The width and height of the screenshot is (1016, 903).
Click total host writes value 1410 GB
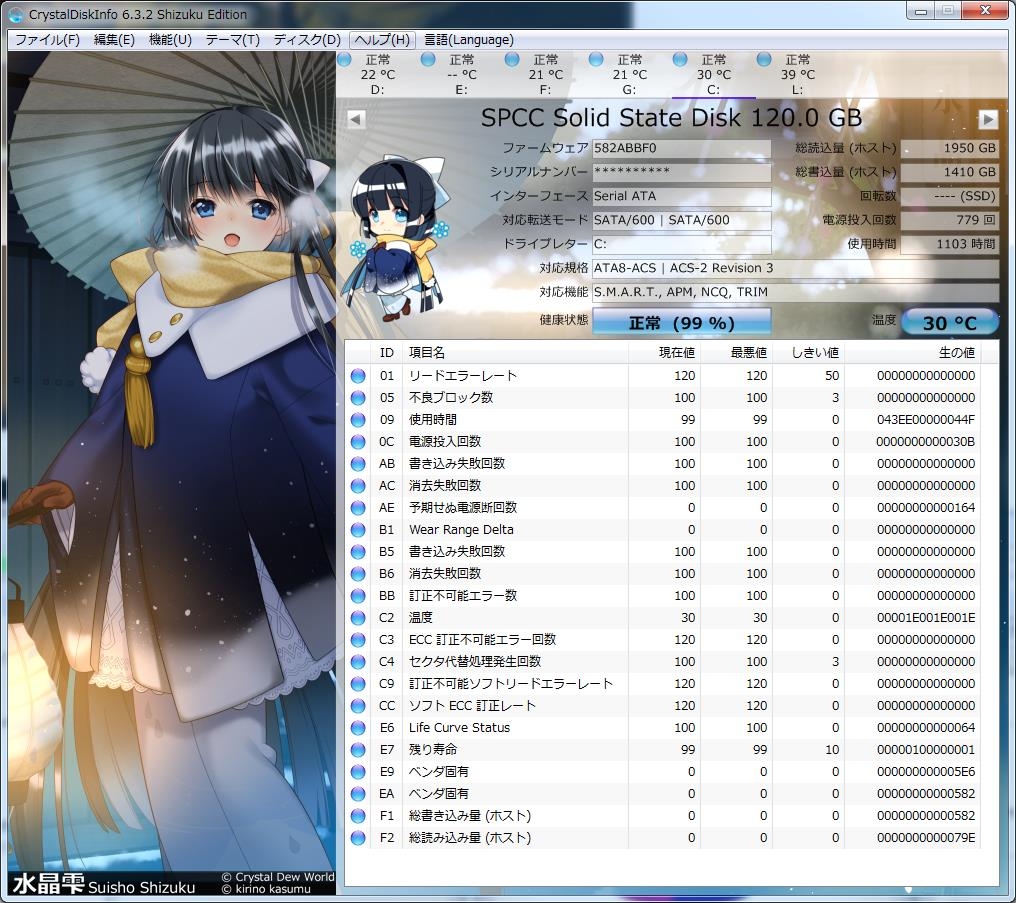click(x=949, y=172)
